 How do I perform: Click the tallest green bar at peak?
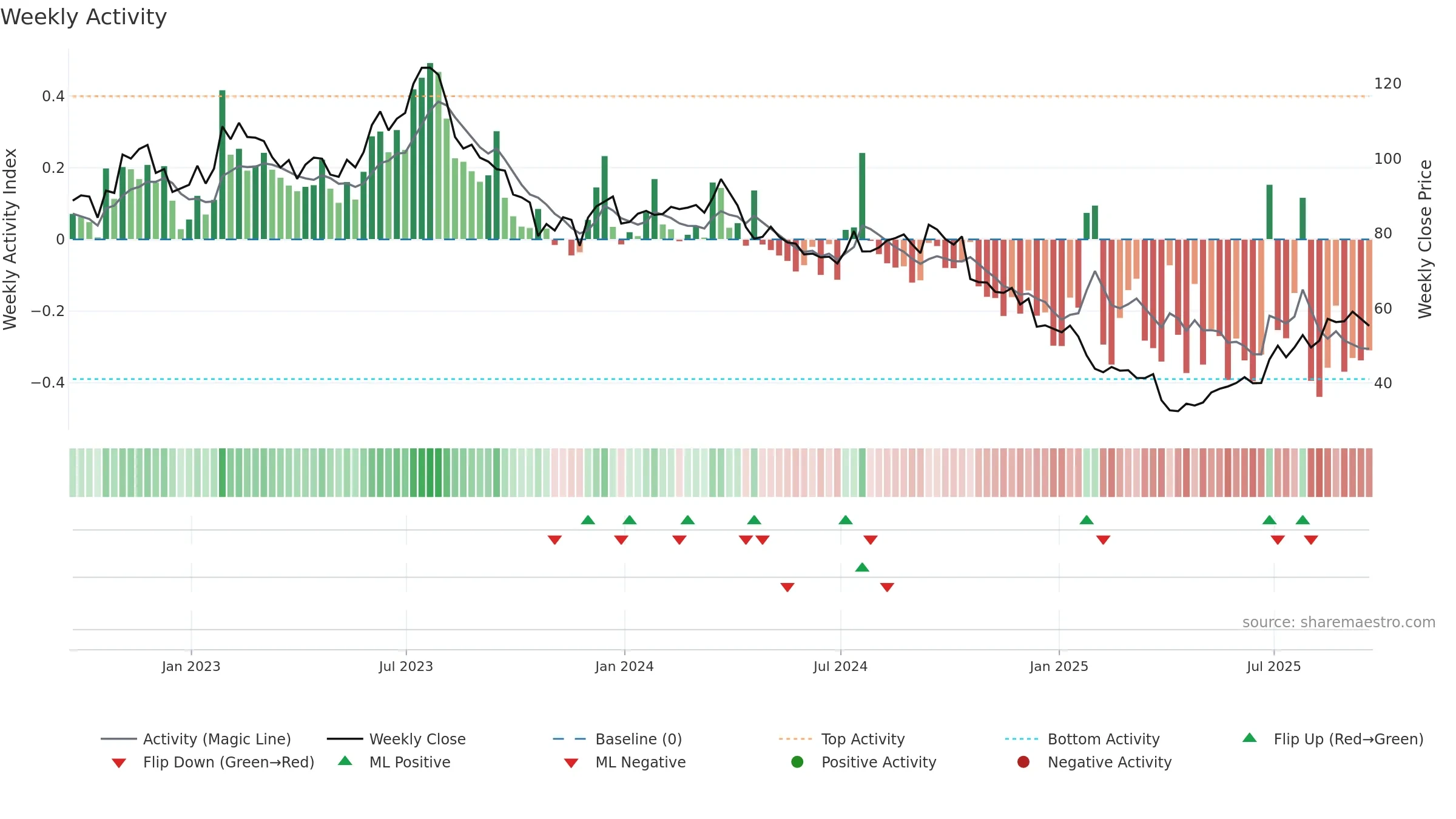430,150
